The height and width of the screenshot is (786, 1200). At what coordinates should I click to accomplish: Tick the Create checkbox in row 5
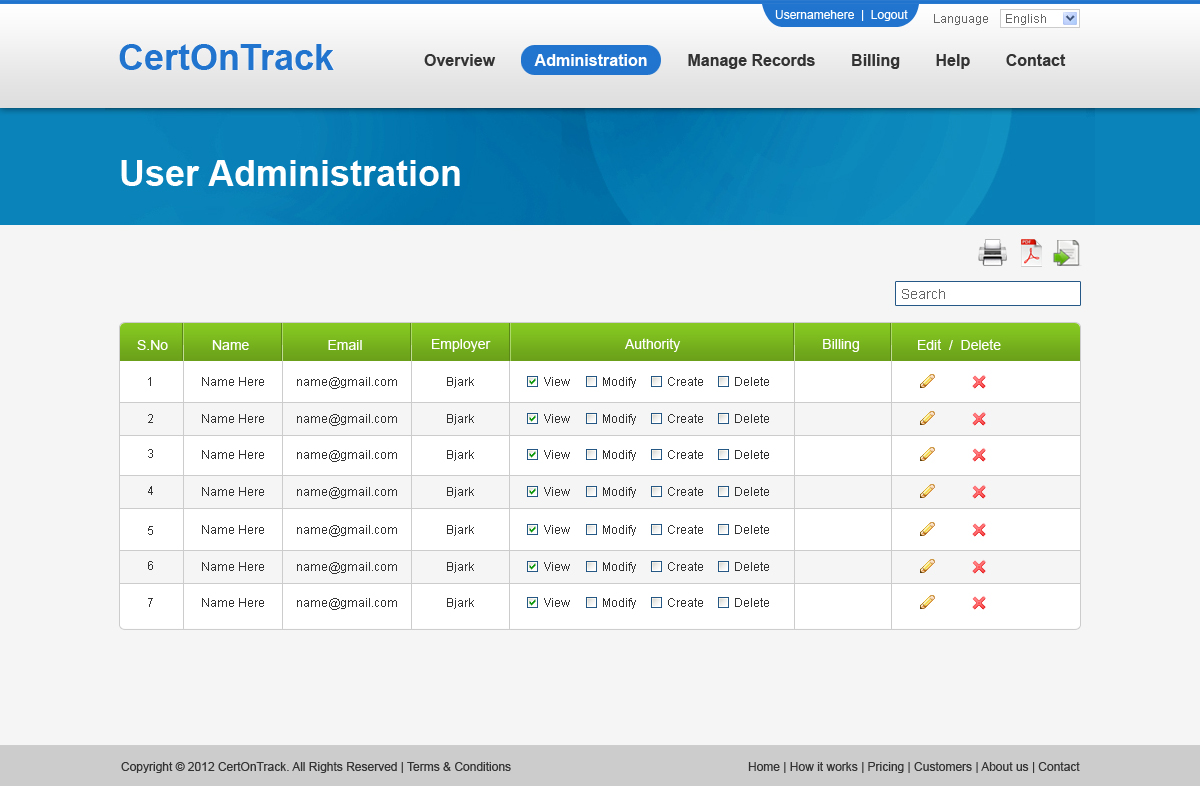coord(657,530)
